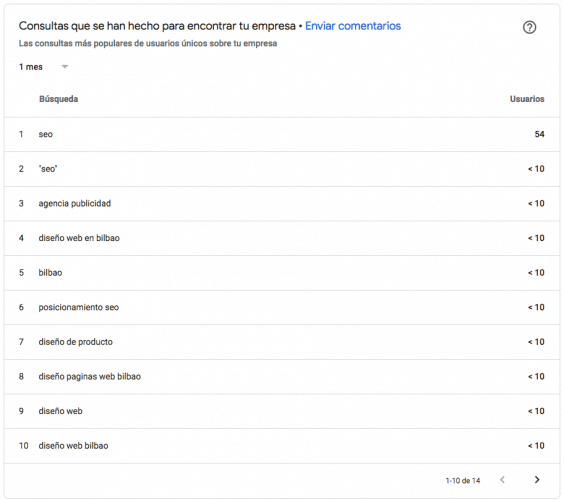Open the '1 mes' period dropdown
The width and height of the screenshot is (564, 500).
point(44,67)
